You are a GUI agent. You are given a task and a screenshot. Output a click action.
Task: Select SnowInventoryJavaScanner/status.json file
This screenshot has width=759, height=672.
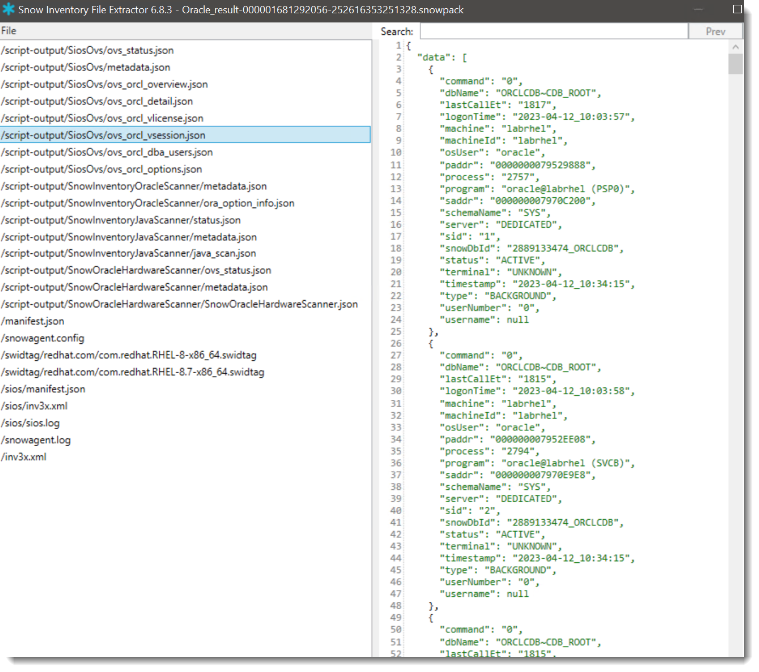point(121,220)
